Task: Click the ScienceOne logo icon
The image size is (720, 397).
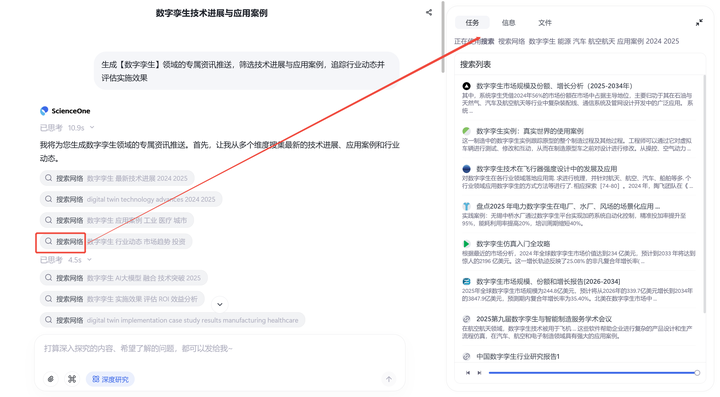Action: point(44,111)
